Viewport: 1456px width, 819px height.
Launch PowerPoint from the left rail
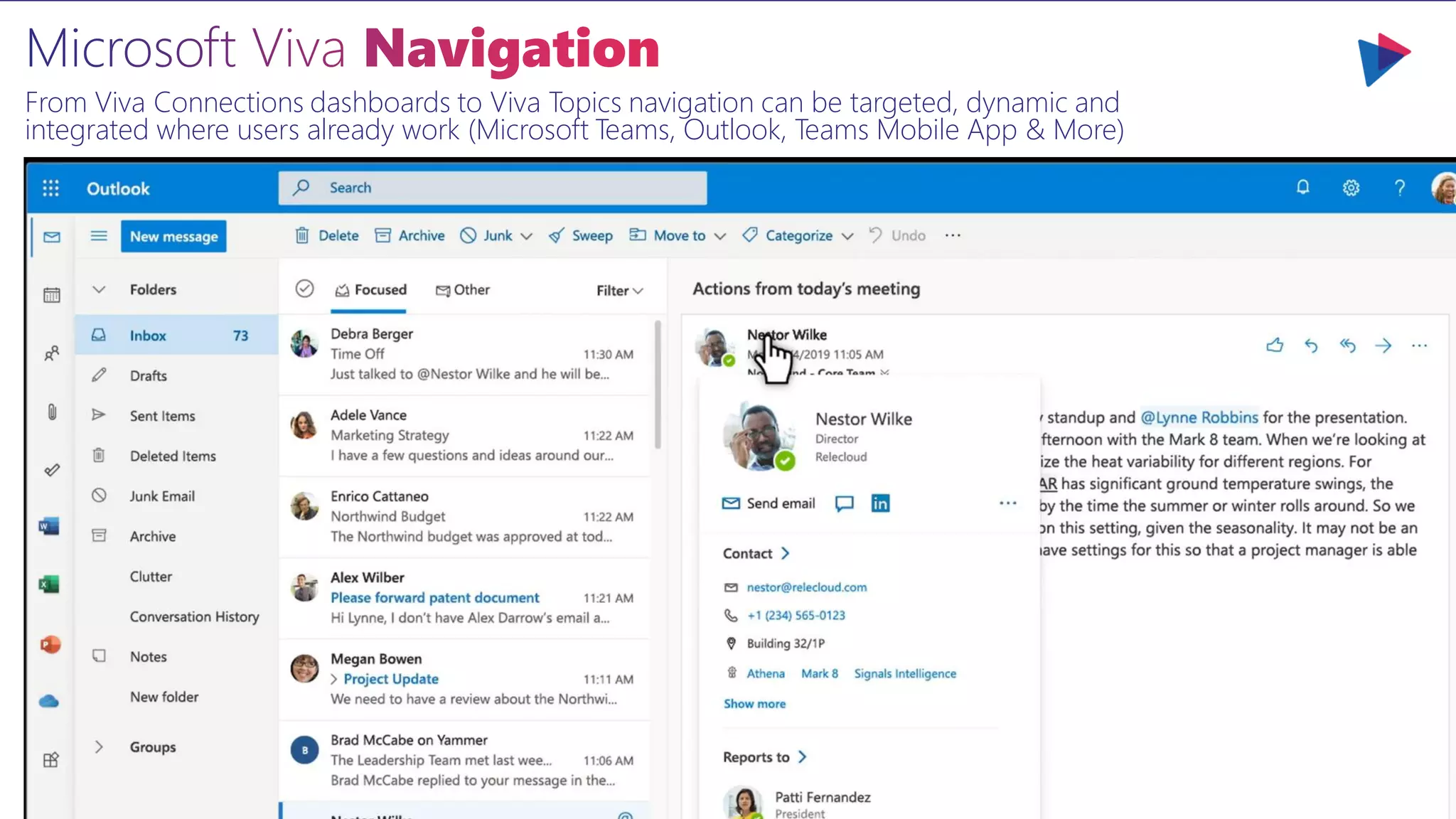(50, 644)
